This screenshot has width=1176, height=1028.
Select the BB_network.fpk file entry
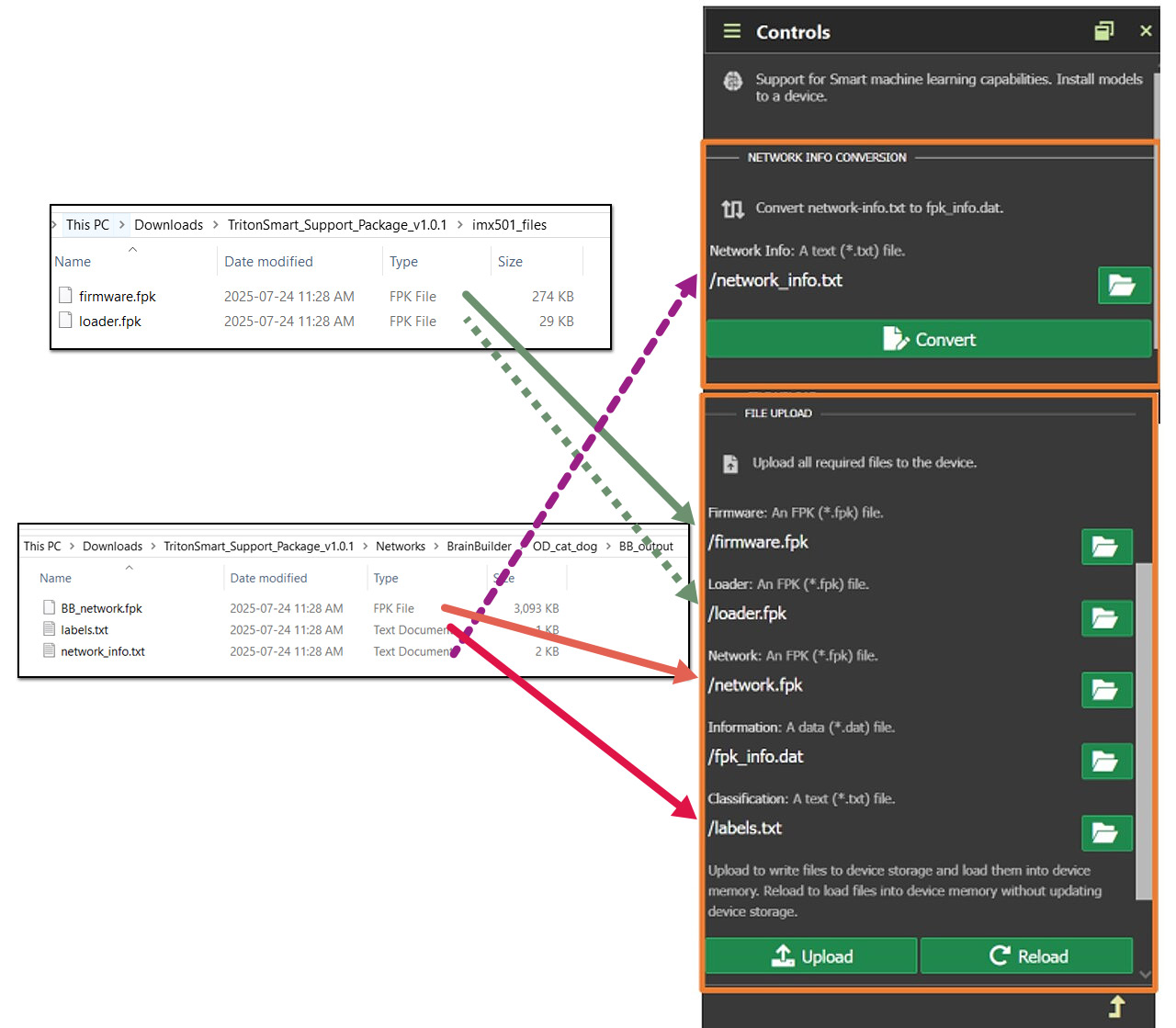click(102, 607)
